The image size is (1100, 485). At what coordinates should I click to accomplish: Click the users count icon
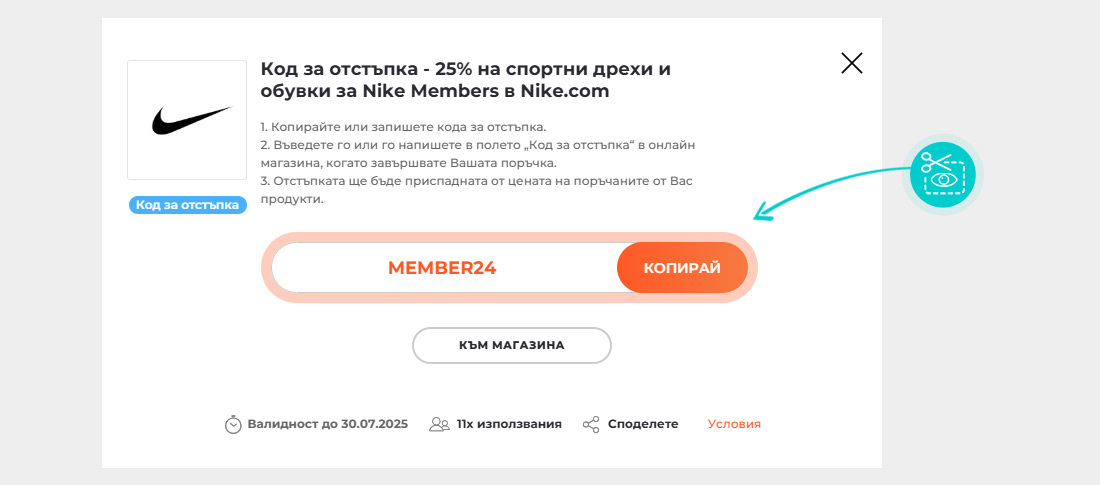pos(439,425)
